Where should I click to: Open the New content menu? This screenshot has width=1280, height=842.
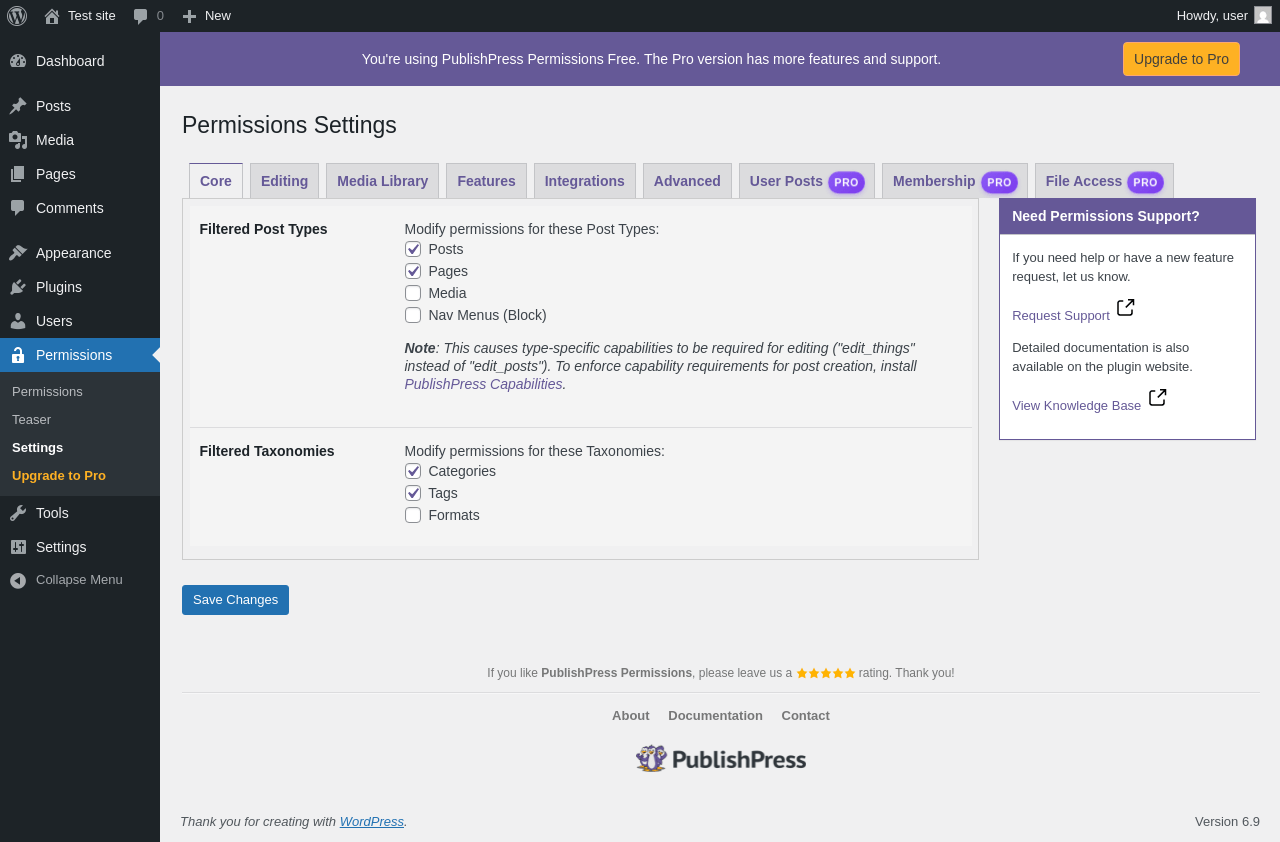(206, 16)
